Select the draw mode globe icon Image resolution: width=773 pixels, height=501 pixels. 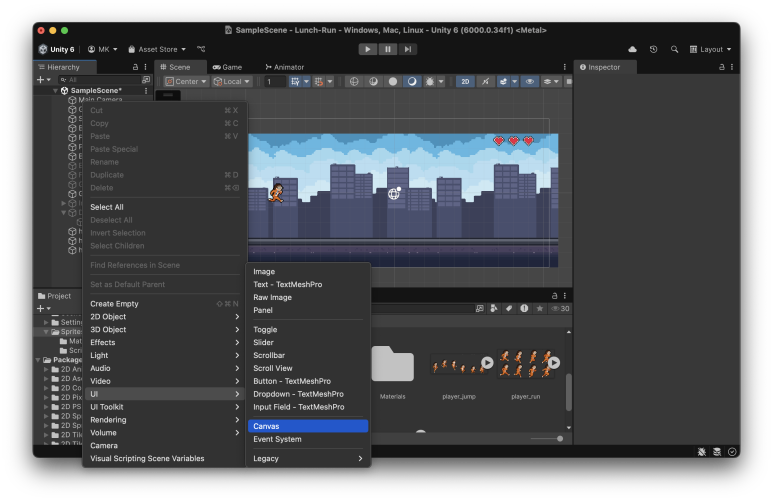(354, 81)
